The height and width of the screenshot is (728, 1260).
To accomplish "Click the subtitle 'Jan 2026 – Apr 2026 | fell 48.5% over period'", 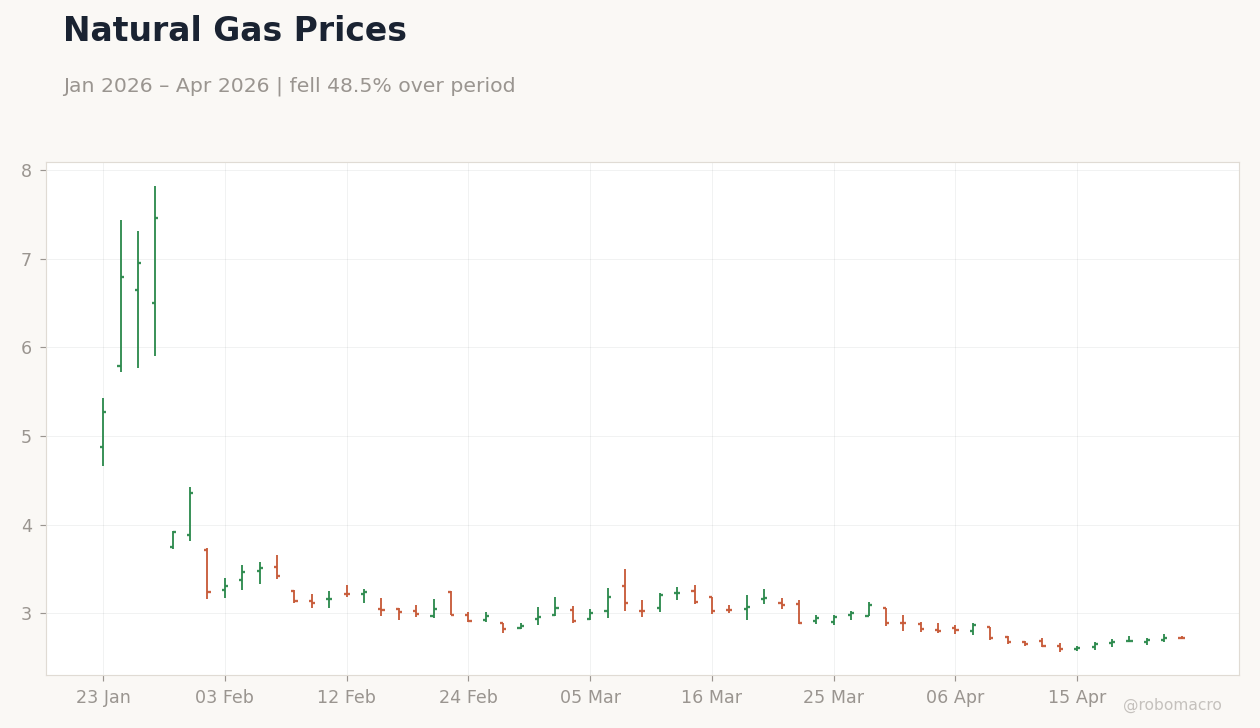I will 289,87.
